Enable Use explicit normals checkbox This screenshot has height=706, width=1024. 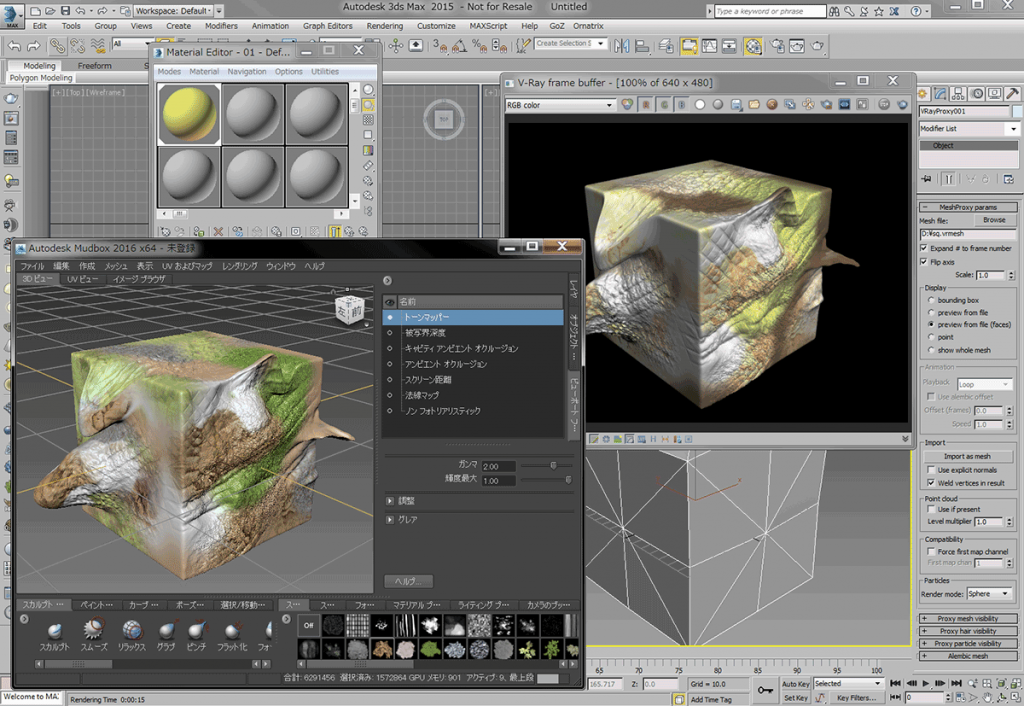pyautogui.click(x=930, y=470)
